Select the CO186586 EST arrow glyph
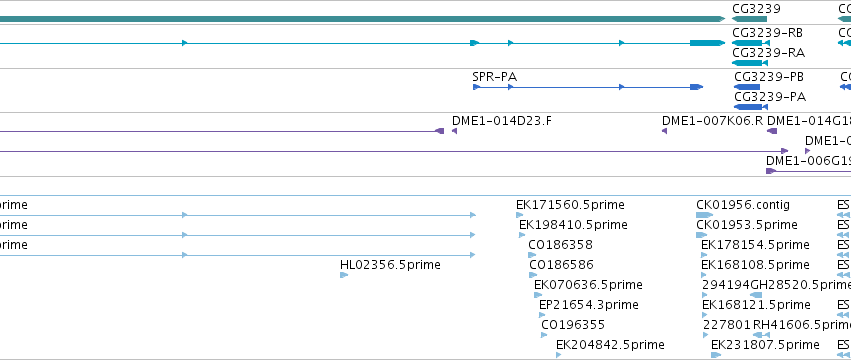This screenshot has height=360, width=851. pyautogui.click(x=533, y=275)
